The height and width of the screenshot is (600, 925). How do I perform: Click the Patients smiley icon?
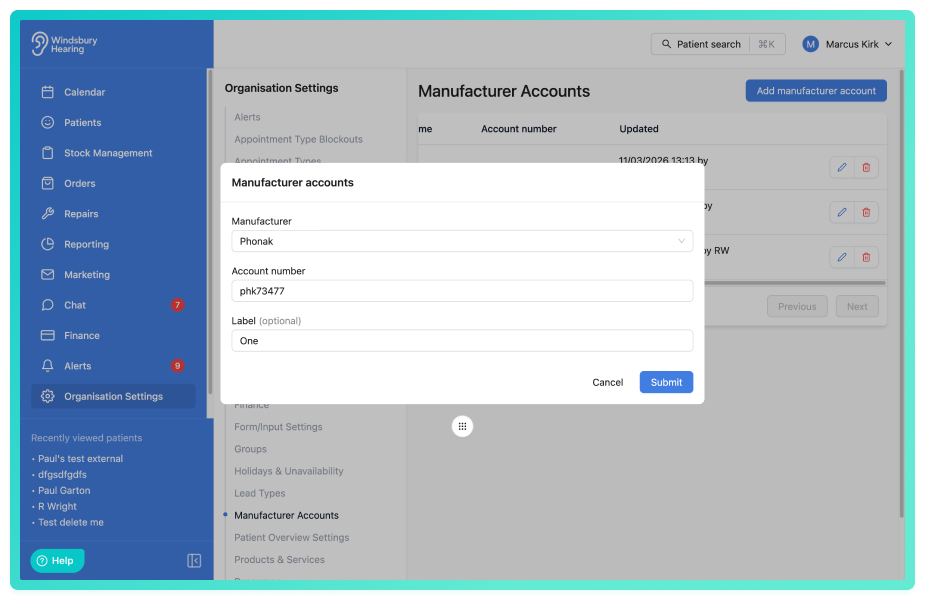coord(48,122)
